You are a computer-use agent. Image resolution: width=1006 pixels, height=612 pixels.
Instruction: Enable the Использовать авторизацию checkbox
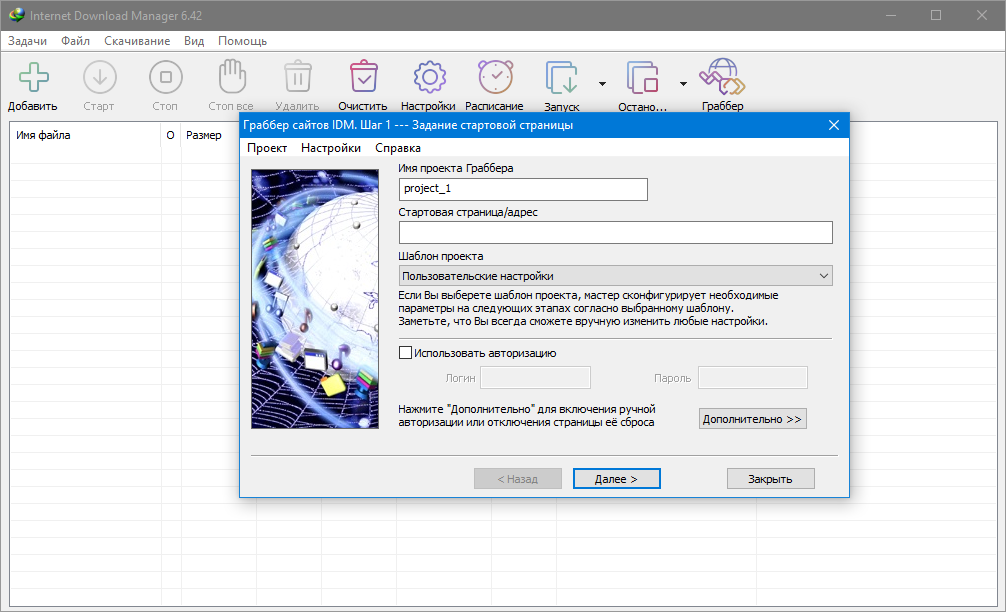[x=406, y=352]
